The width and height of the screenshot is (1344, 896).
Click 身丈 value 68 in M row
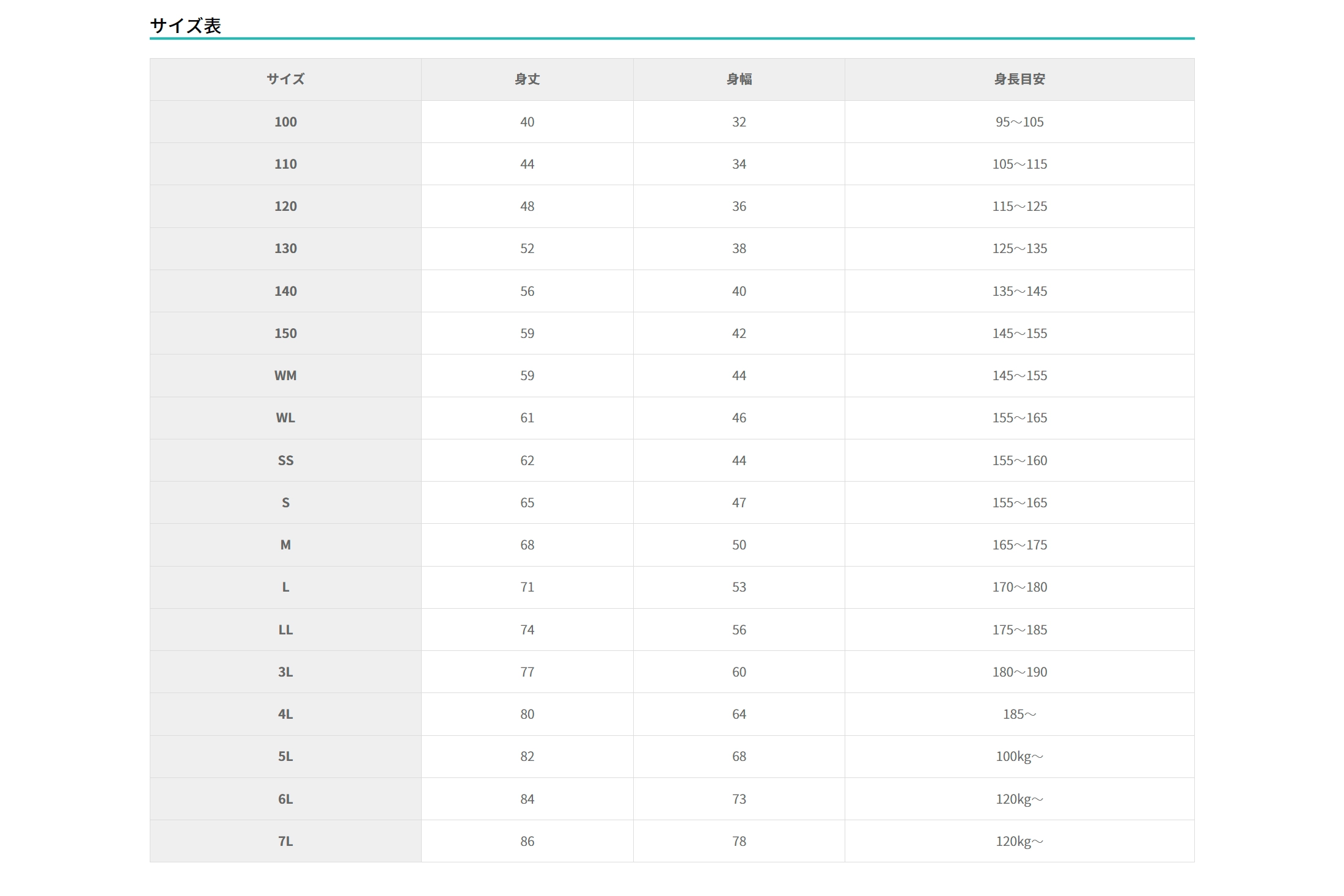pyautogui.click(x=527, y=545)
